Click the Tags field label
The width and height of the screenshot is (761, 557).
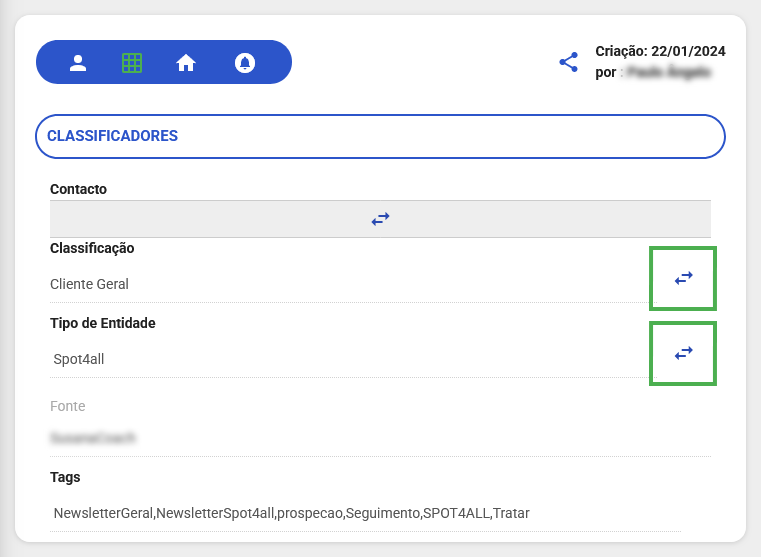click(x=65, y=477)
